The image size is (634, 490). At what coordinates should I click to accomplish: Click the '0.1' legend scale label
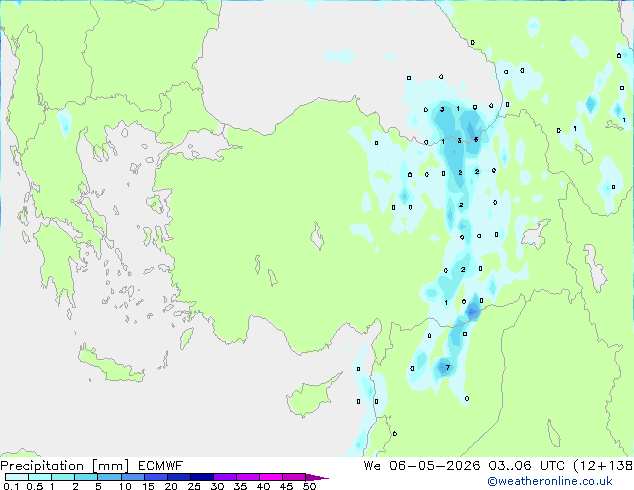click(x=11, y=486)
